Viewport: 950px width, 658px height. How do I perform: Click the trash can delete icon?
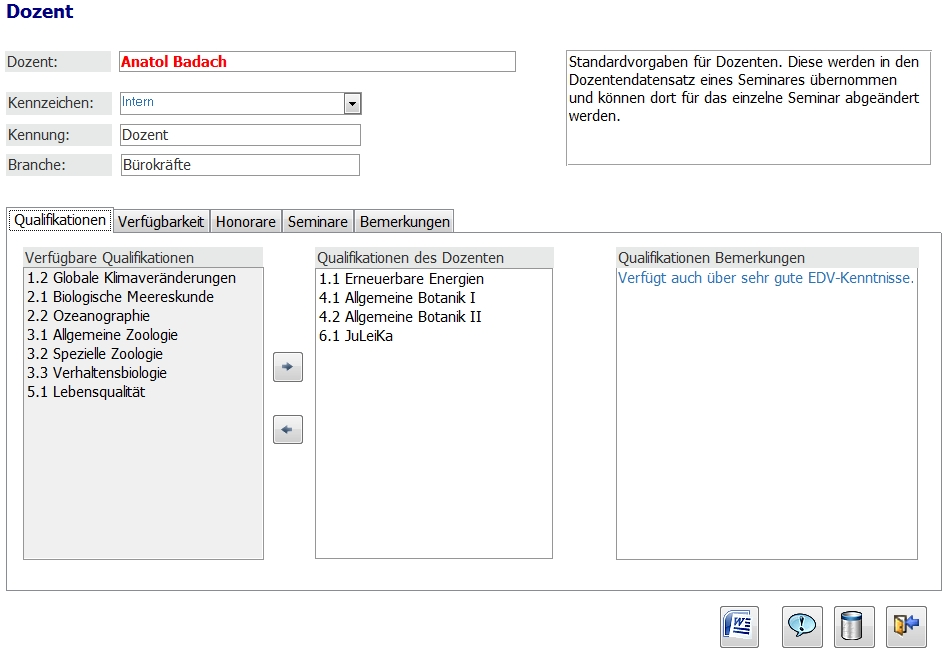pos(853,626)
